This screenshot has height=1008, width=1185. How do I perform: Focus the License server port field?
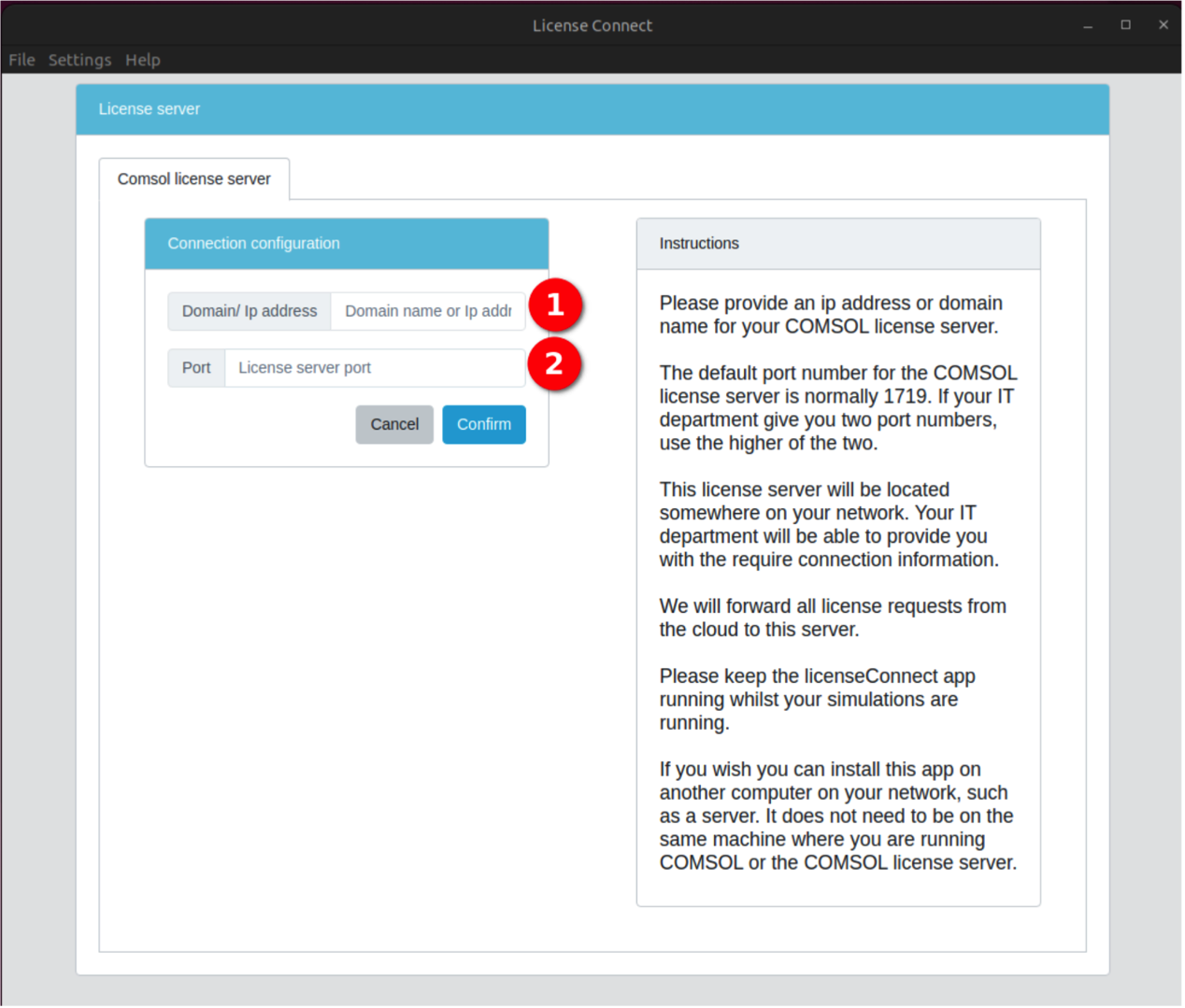pos(375,368)
